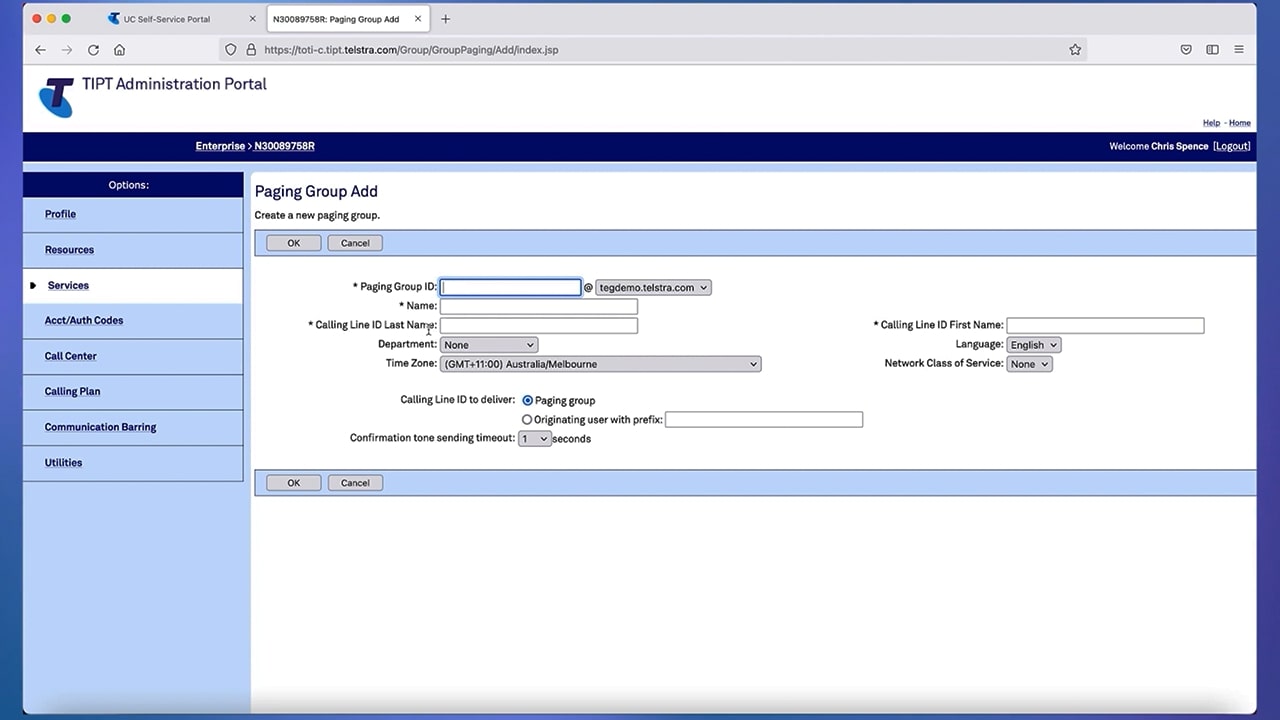Open the Department dropdown

coord(489,345)
